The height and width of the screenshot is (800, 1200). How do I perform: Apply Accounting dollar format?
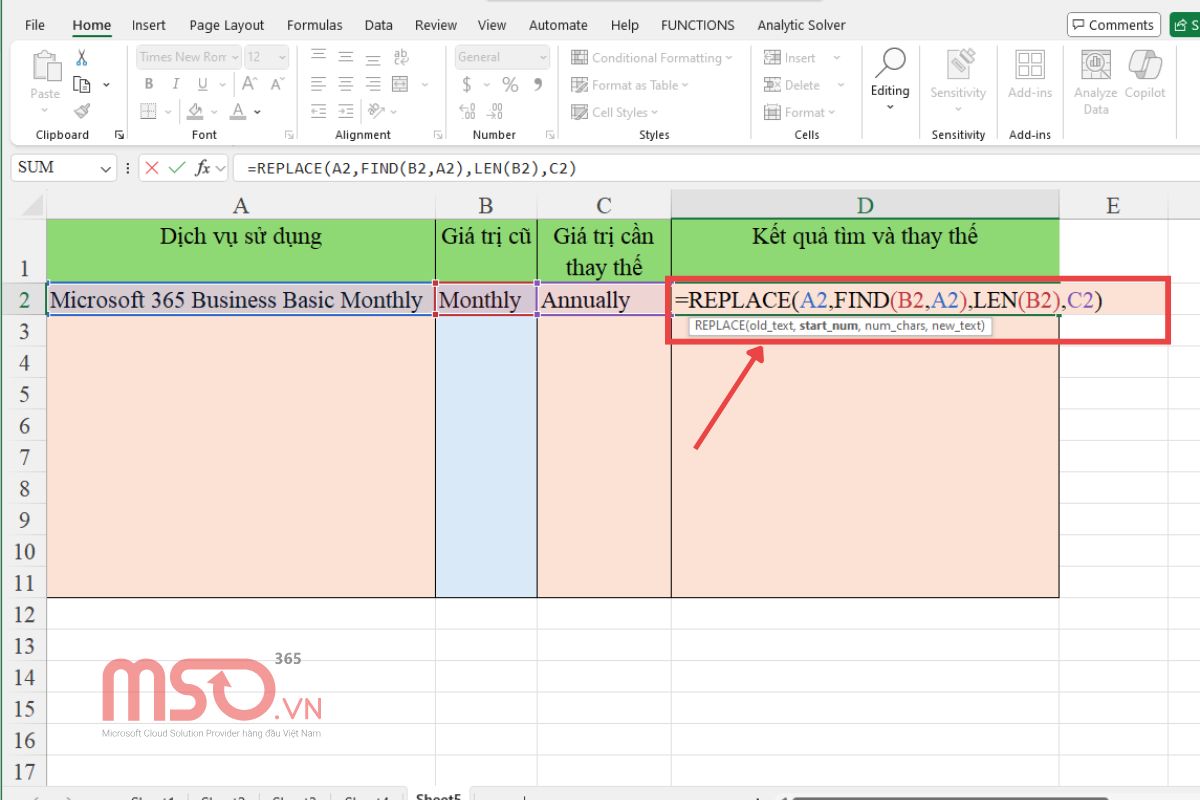point(466,85)
